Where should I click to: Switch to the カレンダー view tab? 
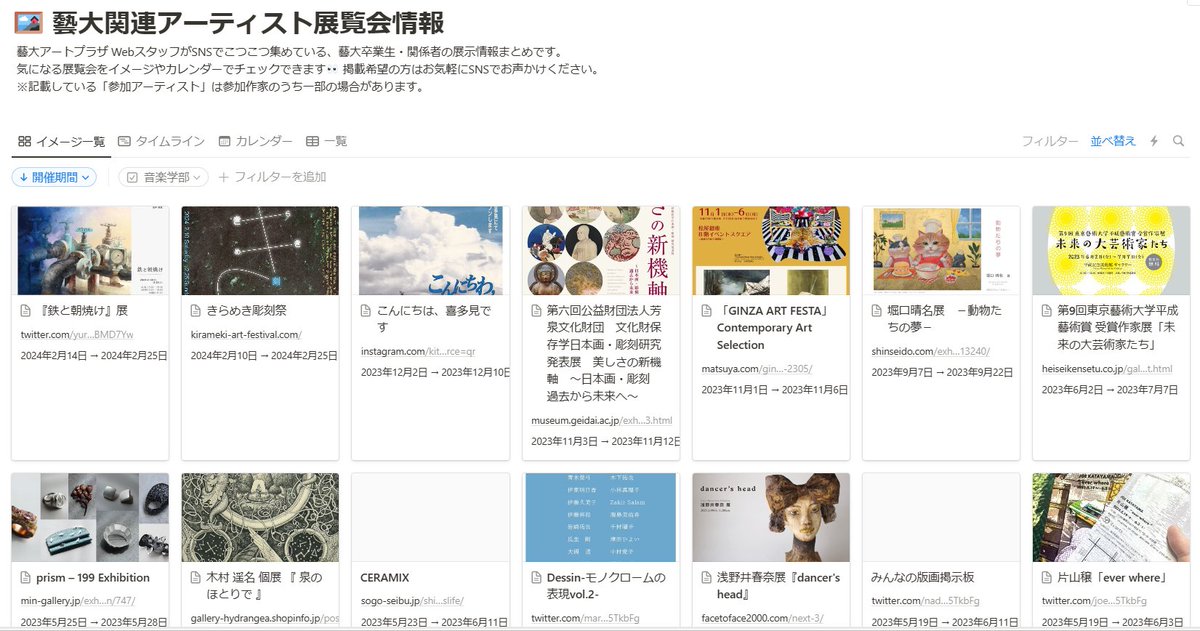point(255,141)
